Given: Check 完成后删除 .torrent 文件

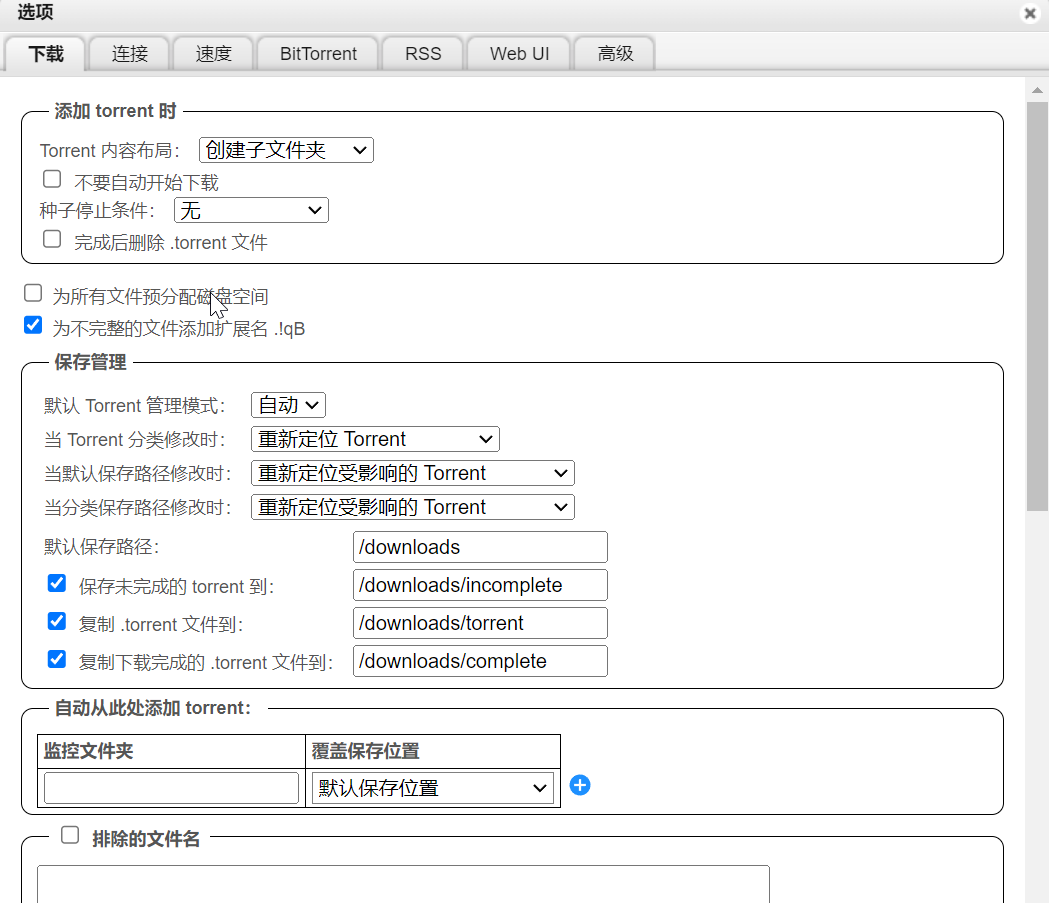Looking at the screenshot, I should point(51,238).
